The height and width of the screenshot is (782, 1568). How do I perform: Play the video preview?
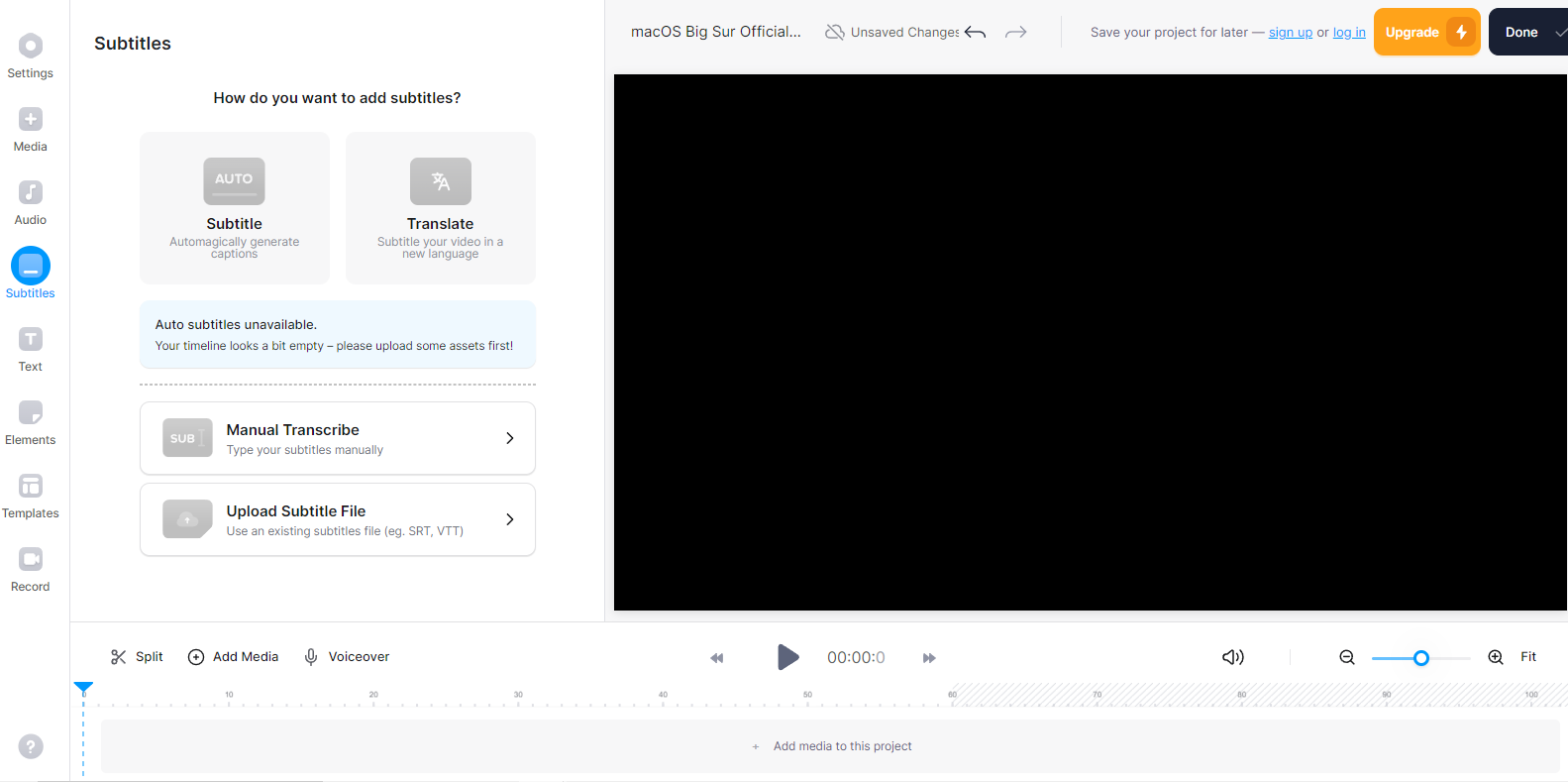point(788,657)
